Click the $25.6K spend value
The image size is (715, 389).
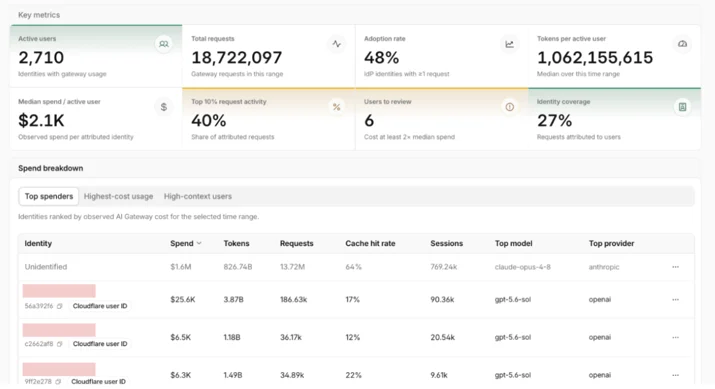pos(182,300)
